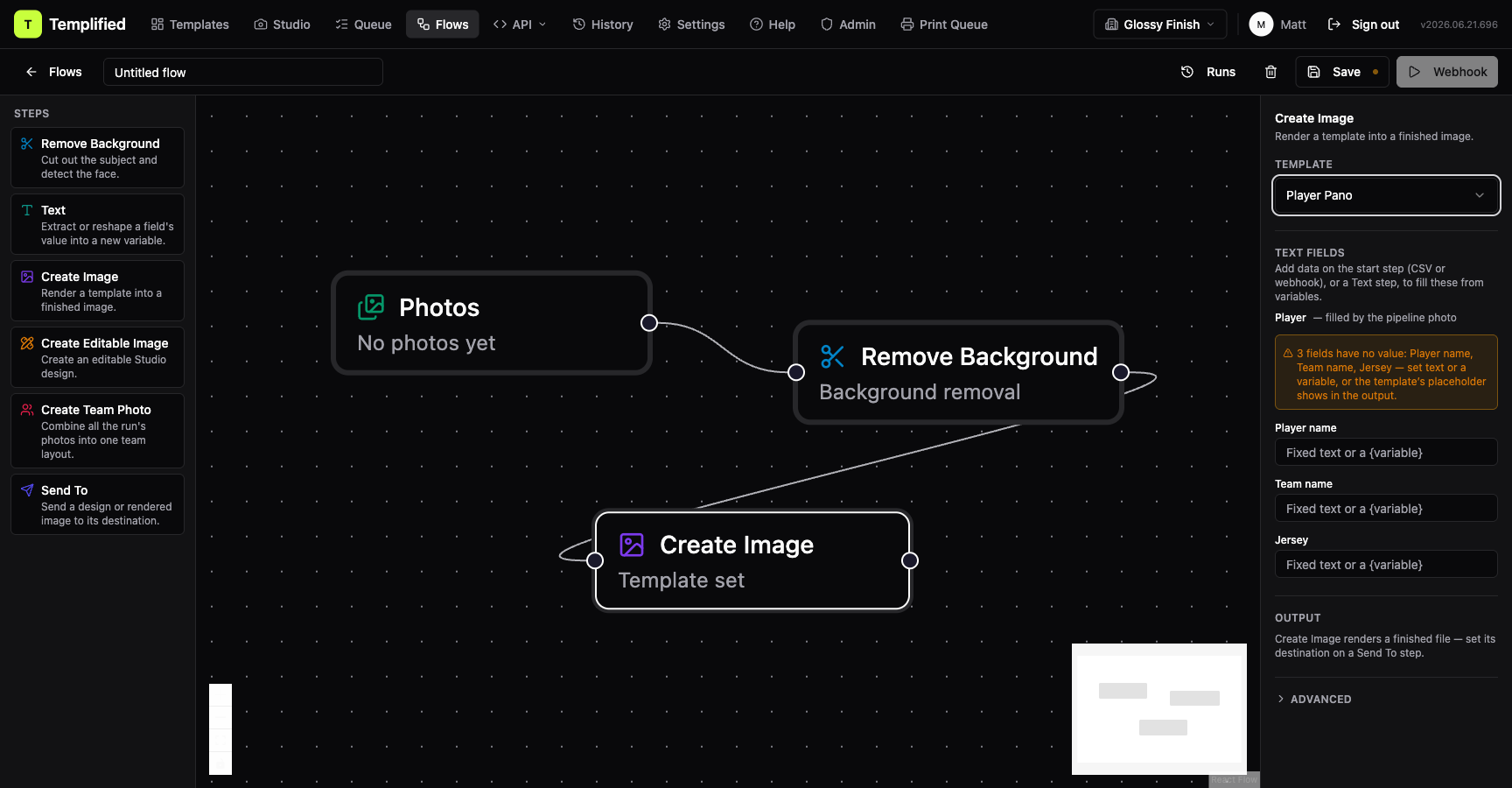Click the Remove Background node input handle
Screen dimensions: 1512x788
796,372
